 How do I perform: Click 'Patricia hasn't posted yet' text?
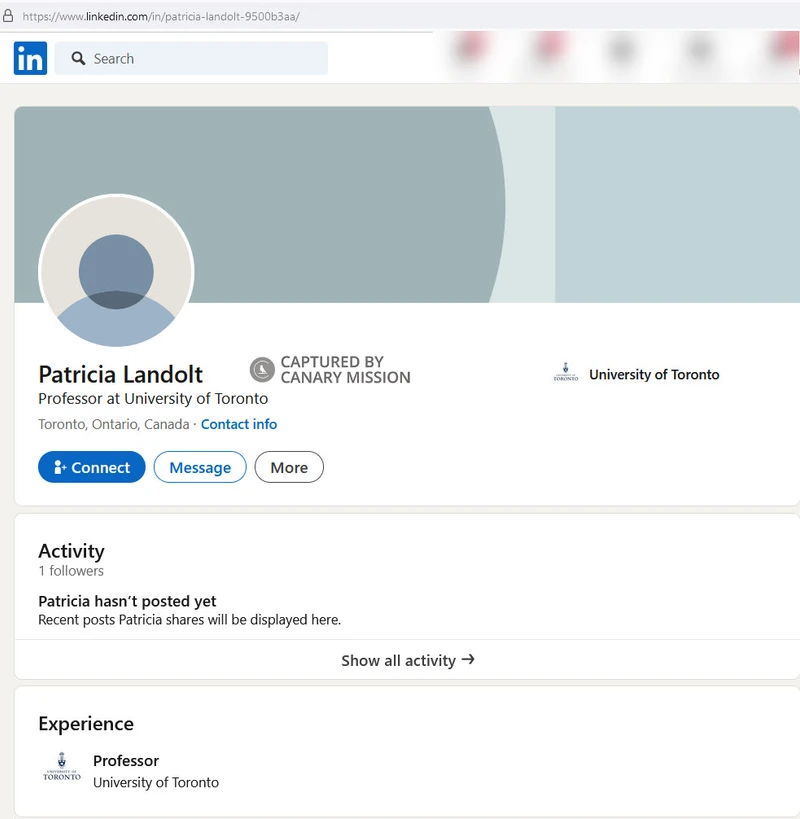[127, 601]
